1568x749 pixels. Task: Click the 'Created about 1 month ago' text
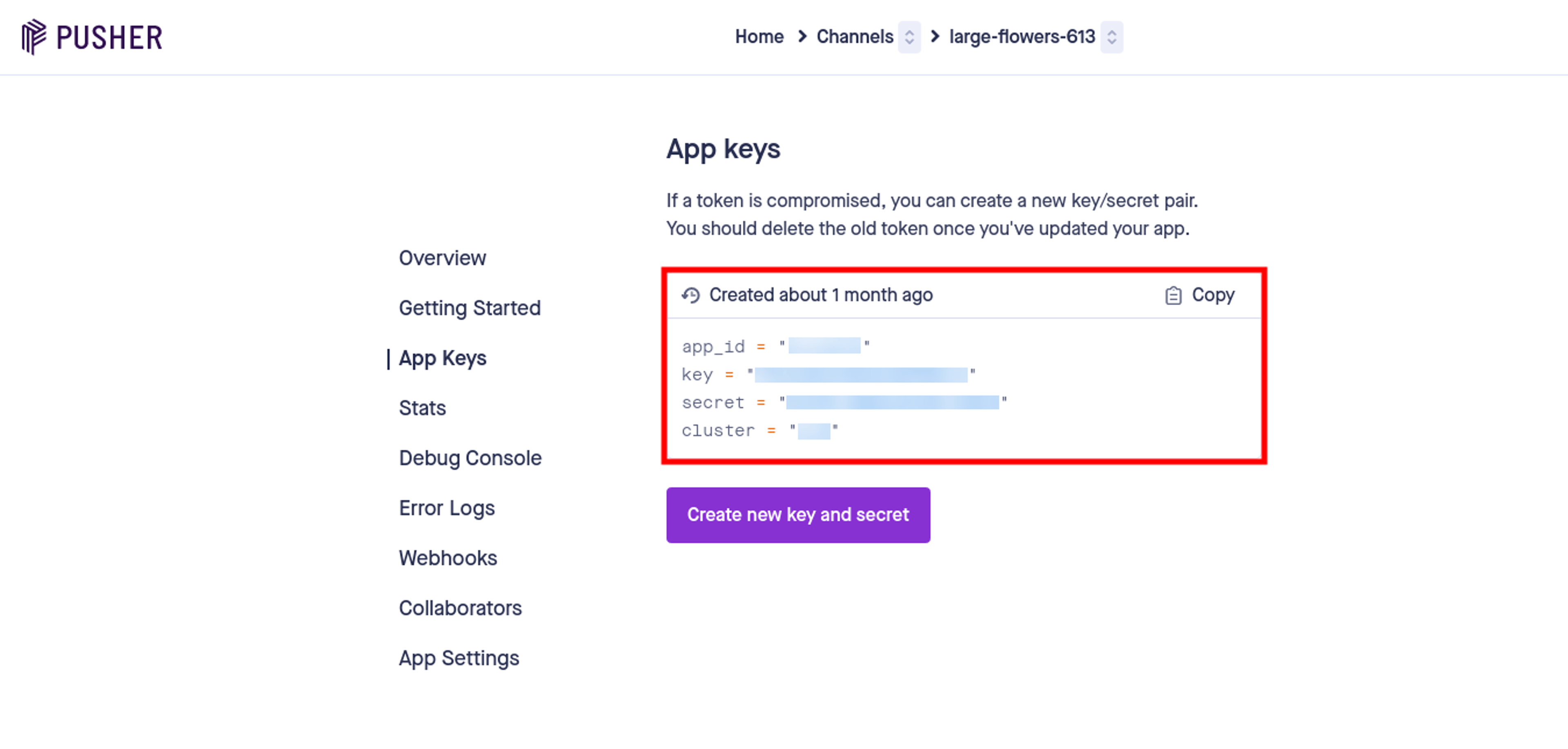coord(821,295)
